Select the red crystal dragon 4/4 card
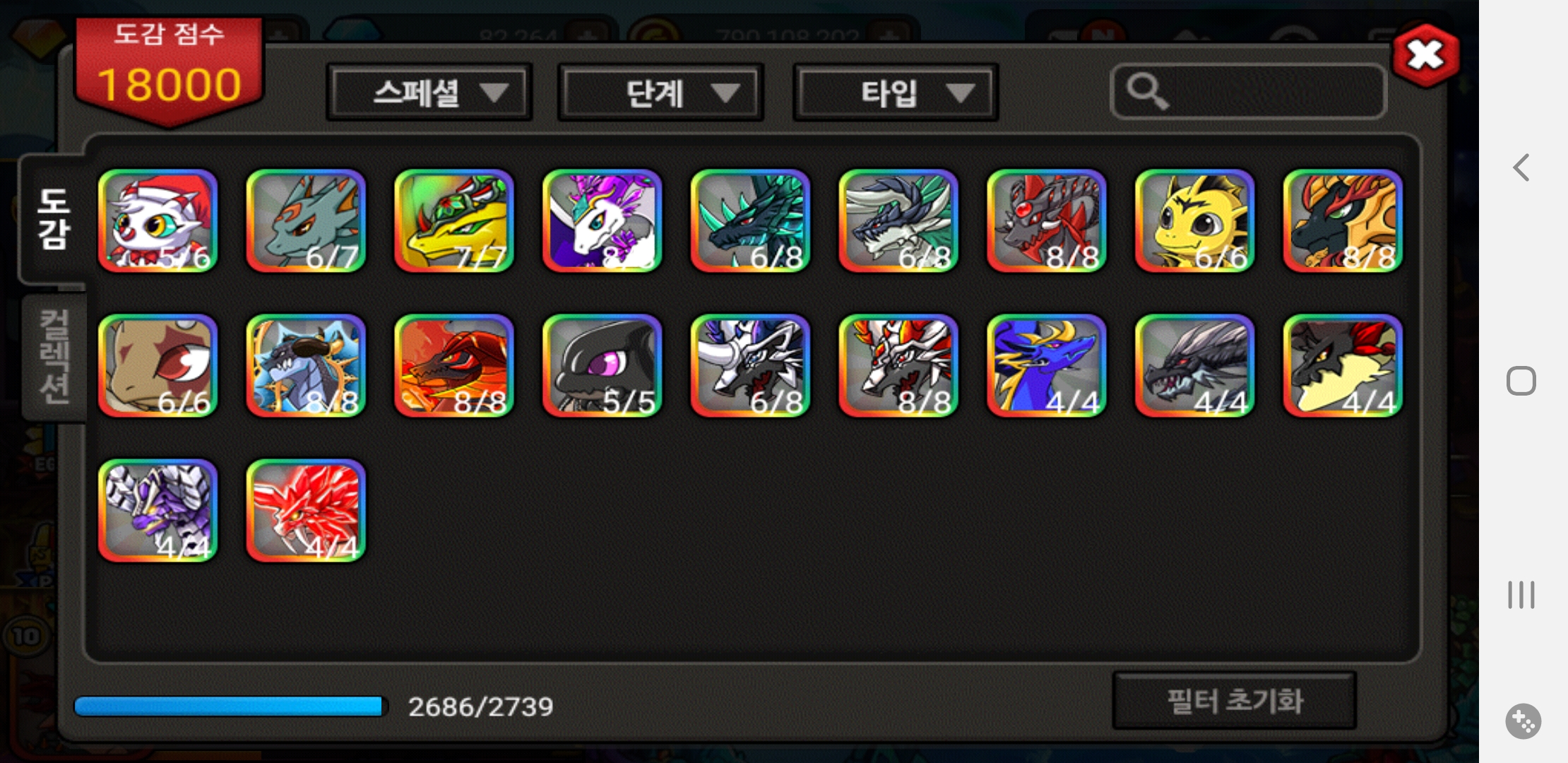 tap(306, 511)
